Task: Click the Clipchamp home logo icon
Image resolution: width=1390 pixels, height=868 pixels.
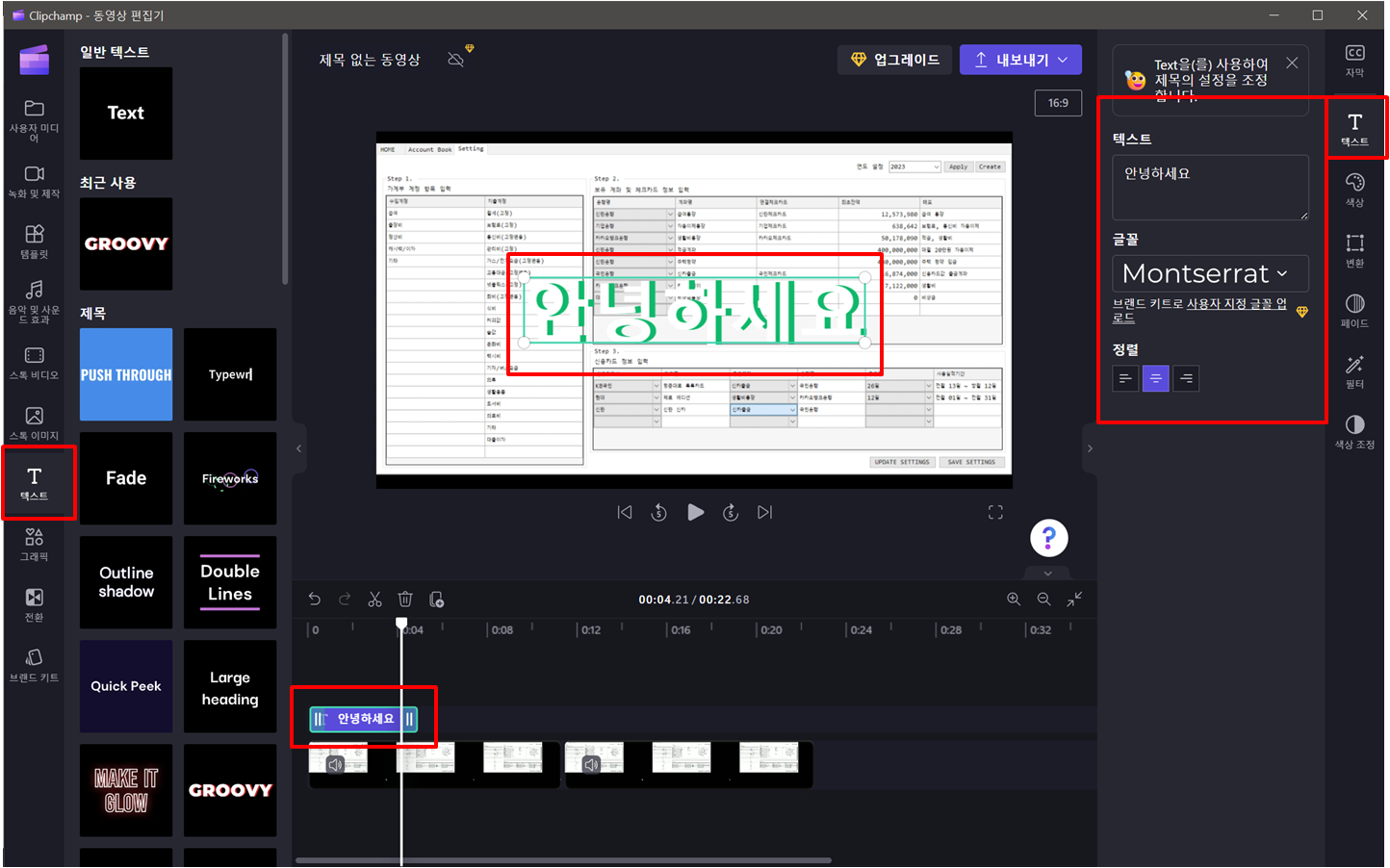Action: point(34,60)
